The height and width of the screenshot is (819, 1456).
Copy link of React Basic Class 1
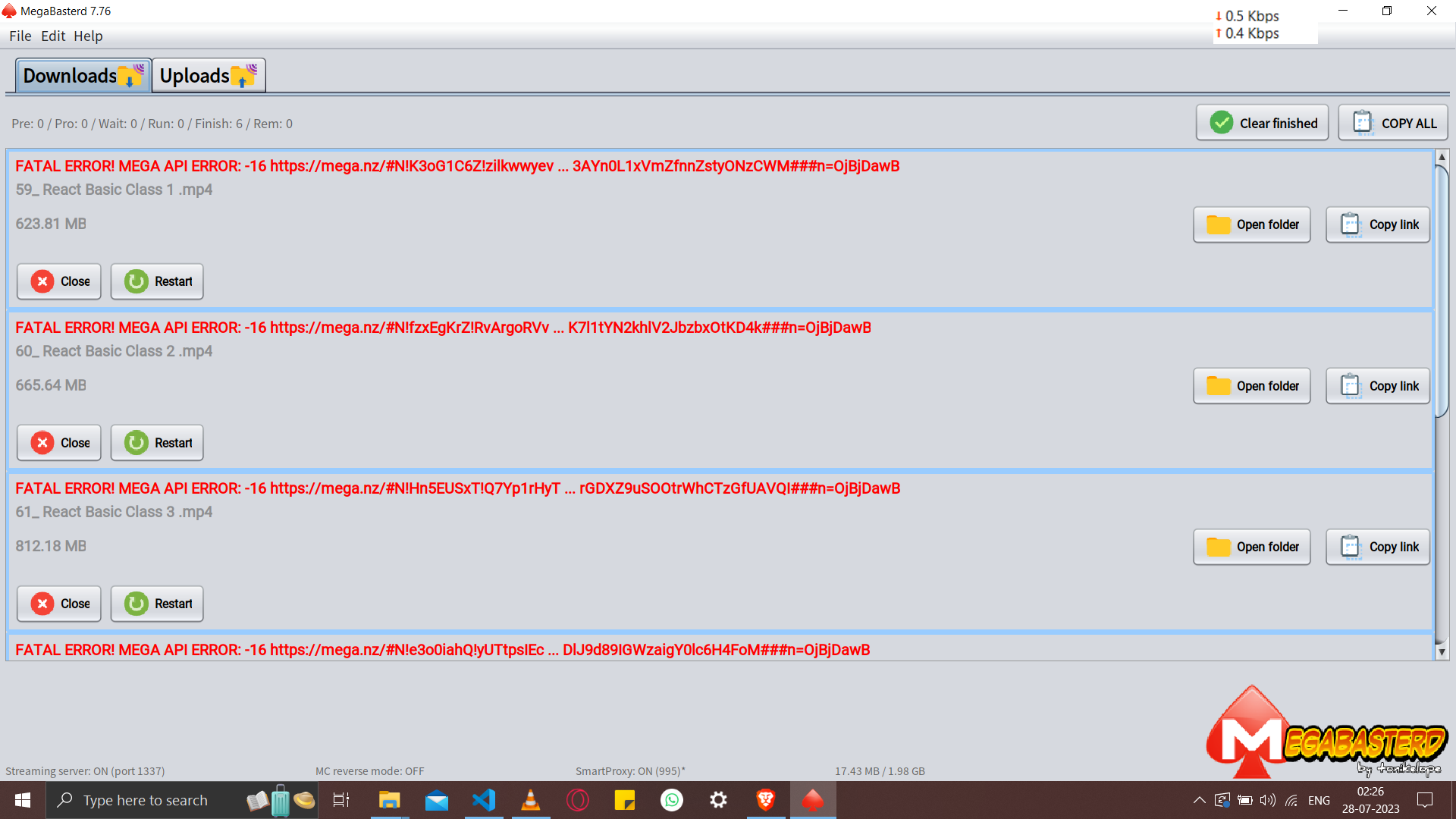tap(1377, 224)
